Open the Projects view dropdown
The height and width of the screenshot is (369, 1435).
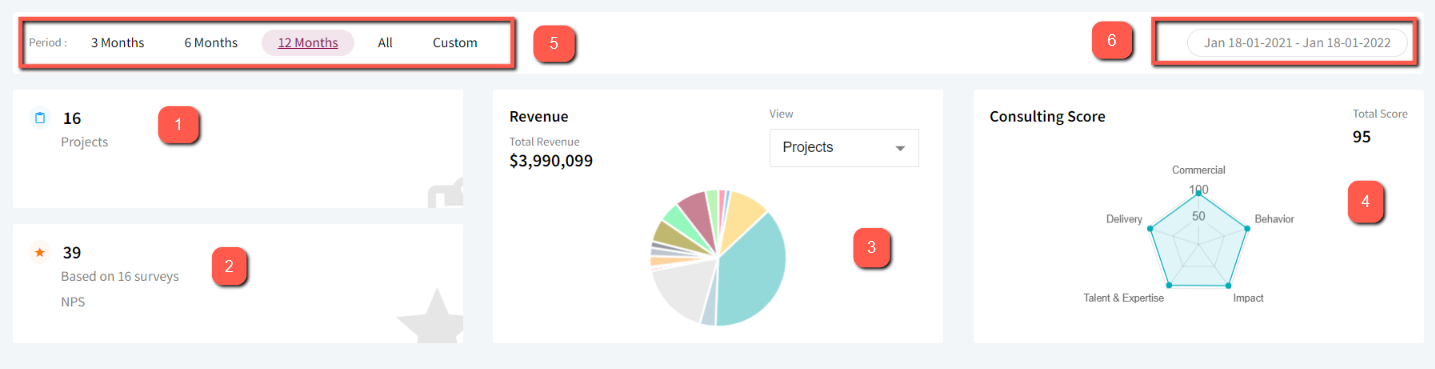coord(844,147)
